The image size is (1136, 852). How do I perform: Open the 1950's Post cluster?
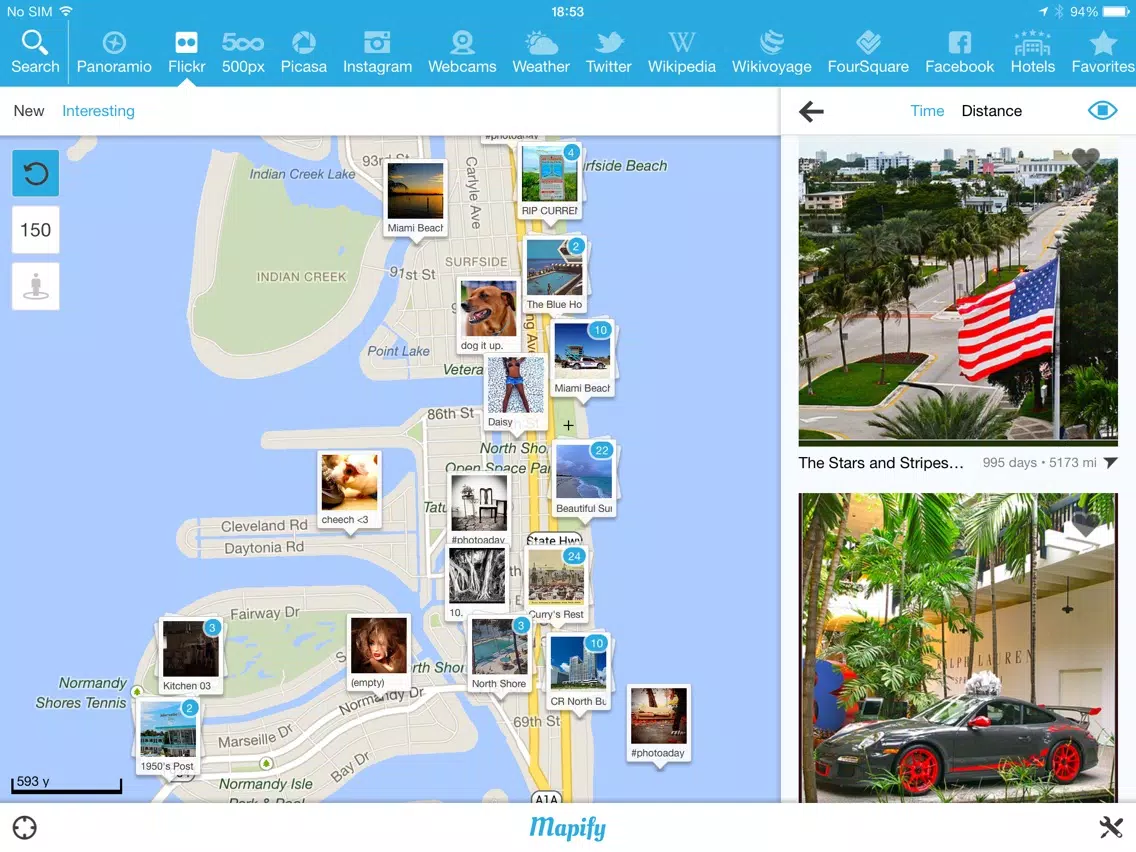(x=167, y=736)
